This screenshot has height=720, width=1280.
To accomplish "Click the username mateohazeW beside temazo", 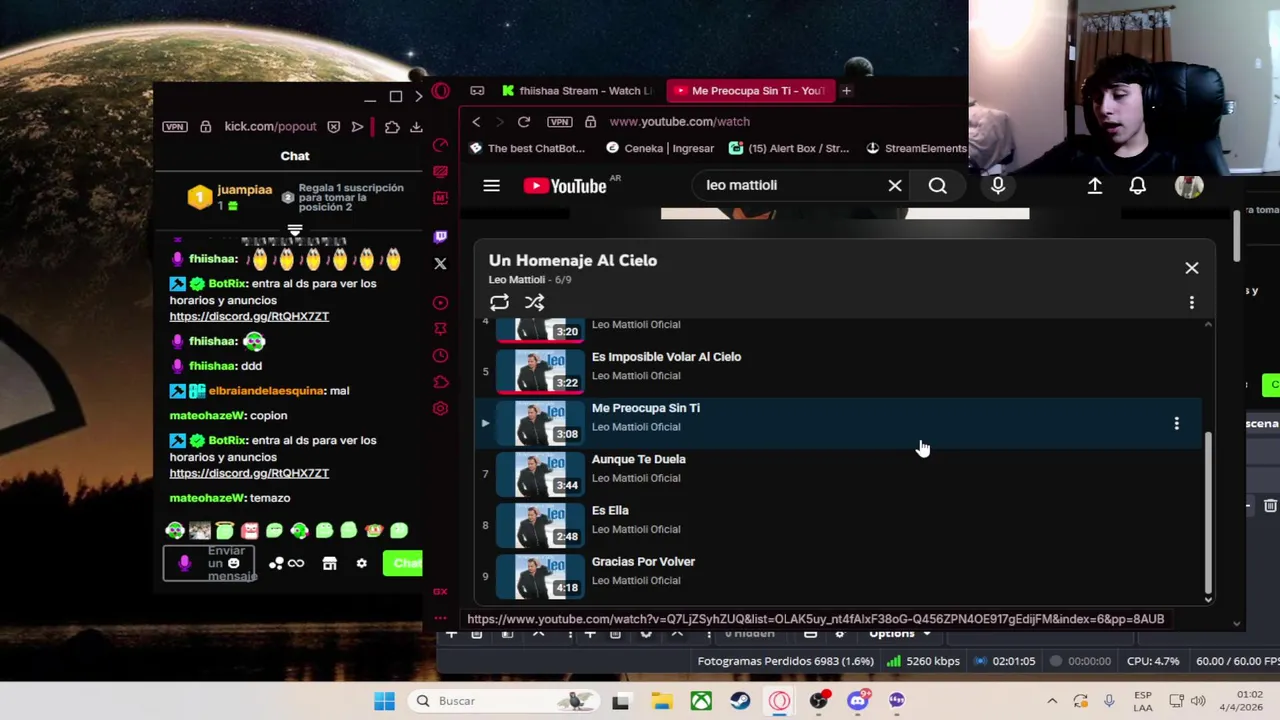I will (x=207, y=498).
